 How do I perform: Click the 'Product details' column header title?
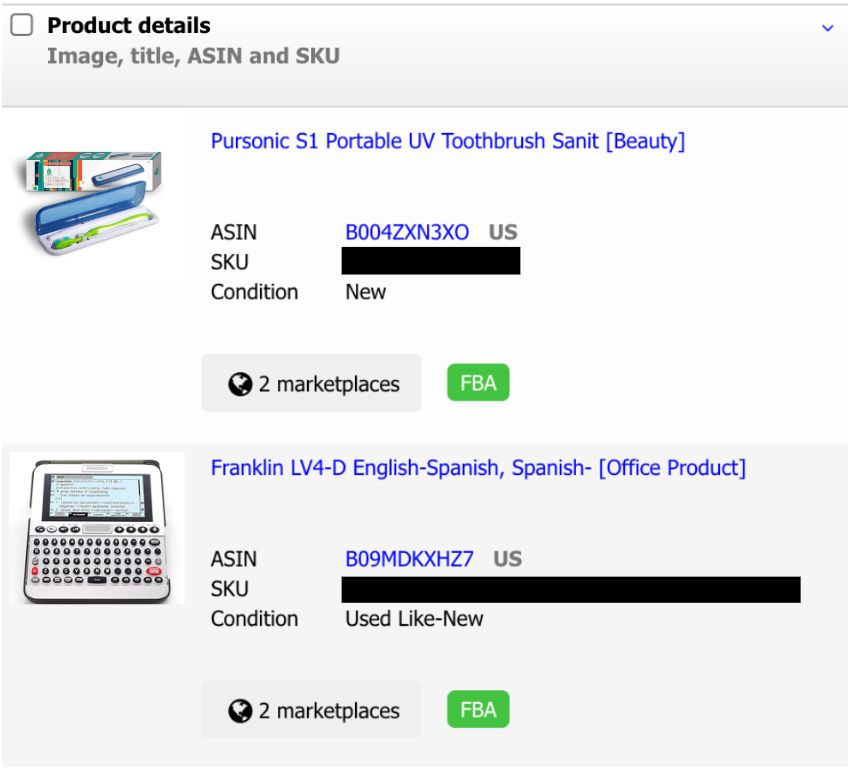click(x=129, y=26)
